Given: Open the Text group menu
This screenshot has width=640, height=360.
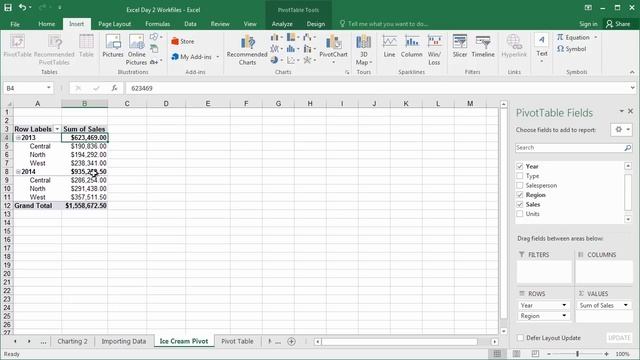Looking at the screenshot, I should click(542, 48).
